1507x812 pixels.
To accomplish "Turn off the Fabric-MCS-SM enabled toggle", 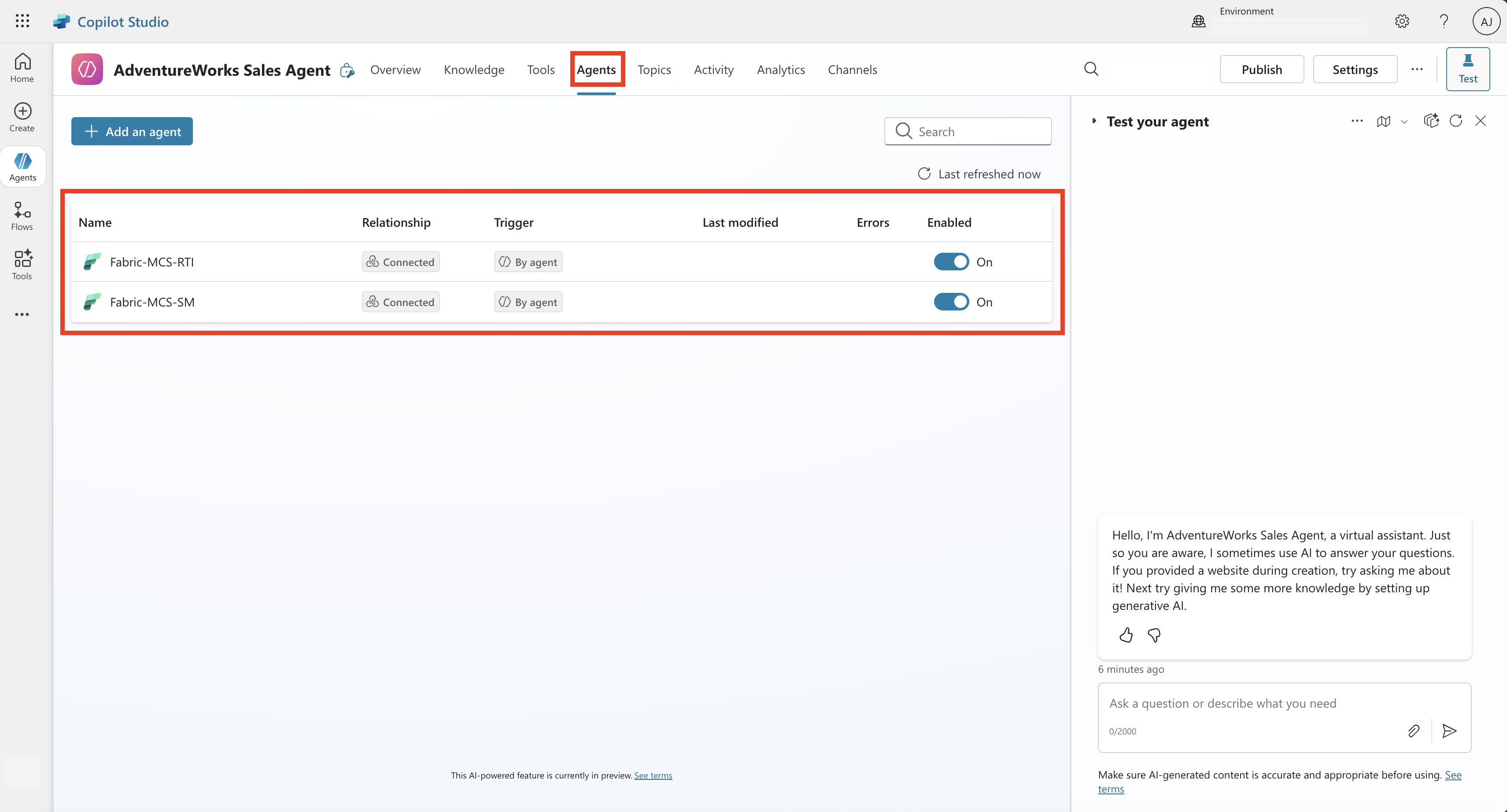I will [x=951, y=302].
